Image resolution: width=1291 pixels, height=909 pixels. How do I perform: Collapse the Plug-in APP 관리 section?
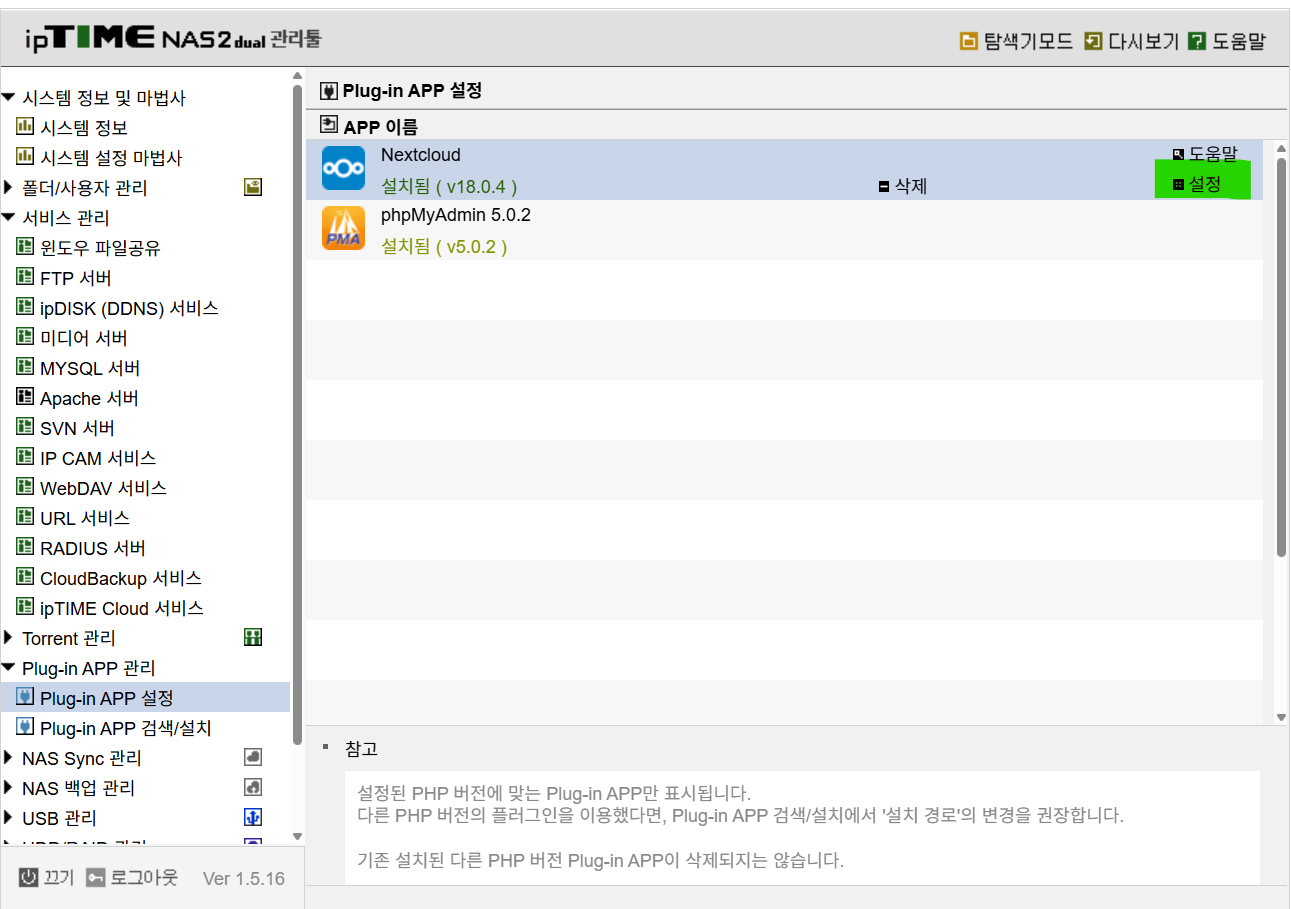coord(9,667)
